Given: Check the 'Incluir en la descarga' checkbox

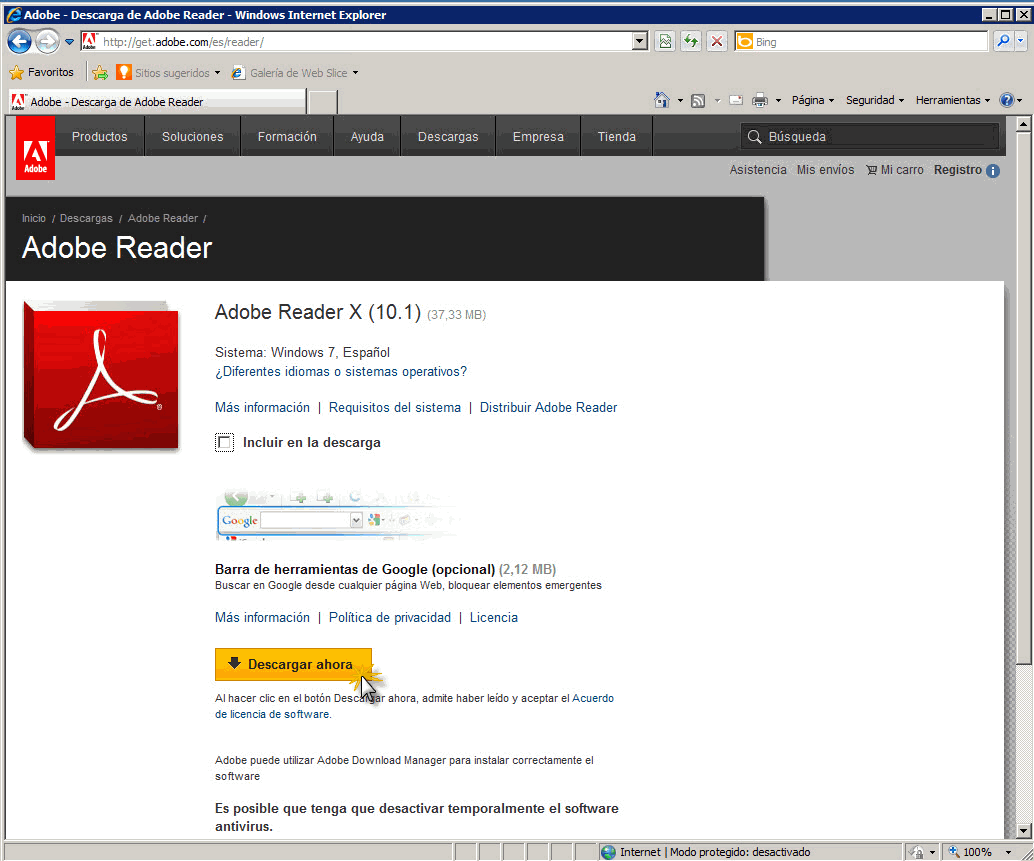Looking at the screenshot, I should (x=224, y=442).
